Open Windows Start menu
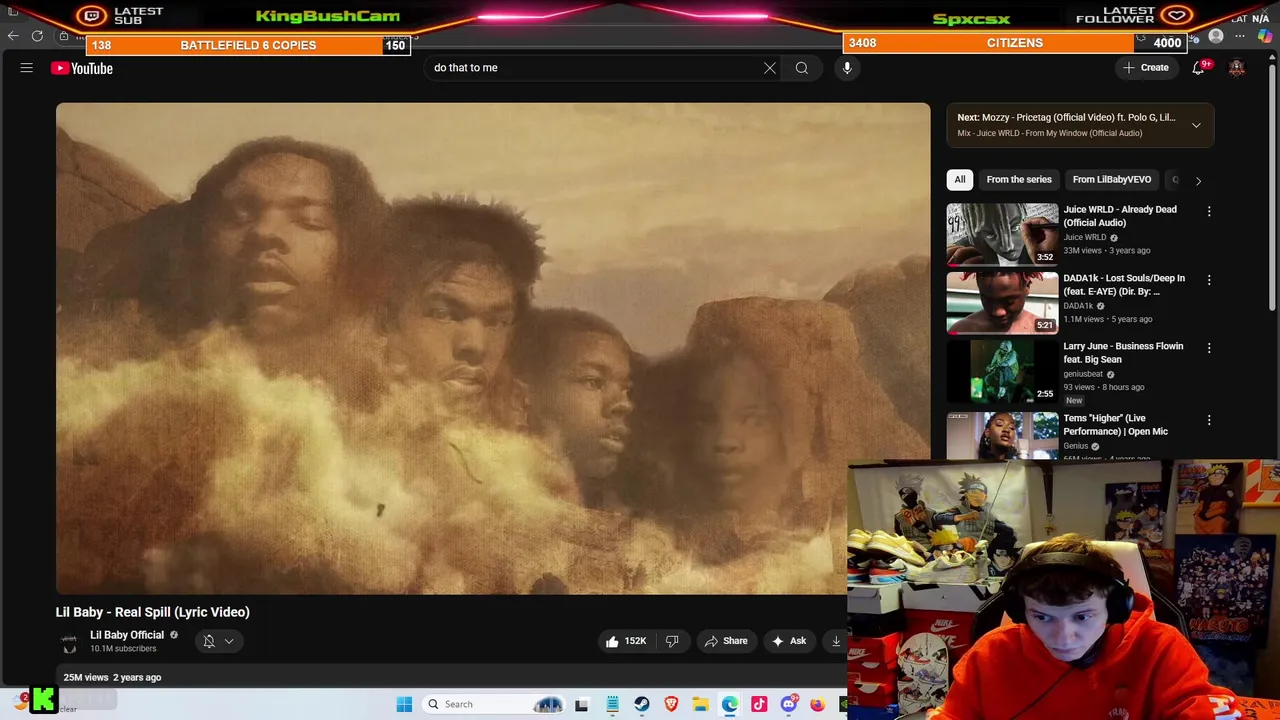Image resolution: width=1280 pixels, height=720 pixels. pos(404,704)
